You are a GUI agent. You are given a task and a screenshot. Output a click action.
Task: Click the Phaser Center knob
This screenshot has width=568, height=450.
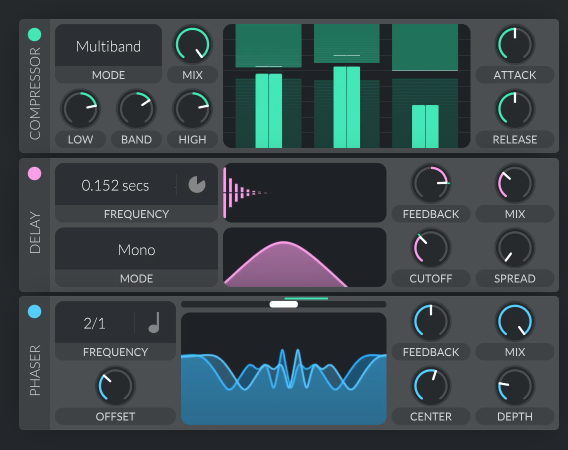pyautogui.click(x=431, y=386)
